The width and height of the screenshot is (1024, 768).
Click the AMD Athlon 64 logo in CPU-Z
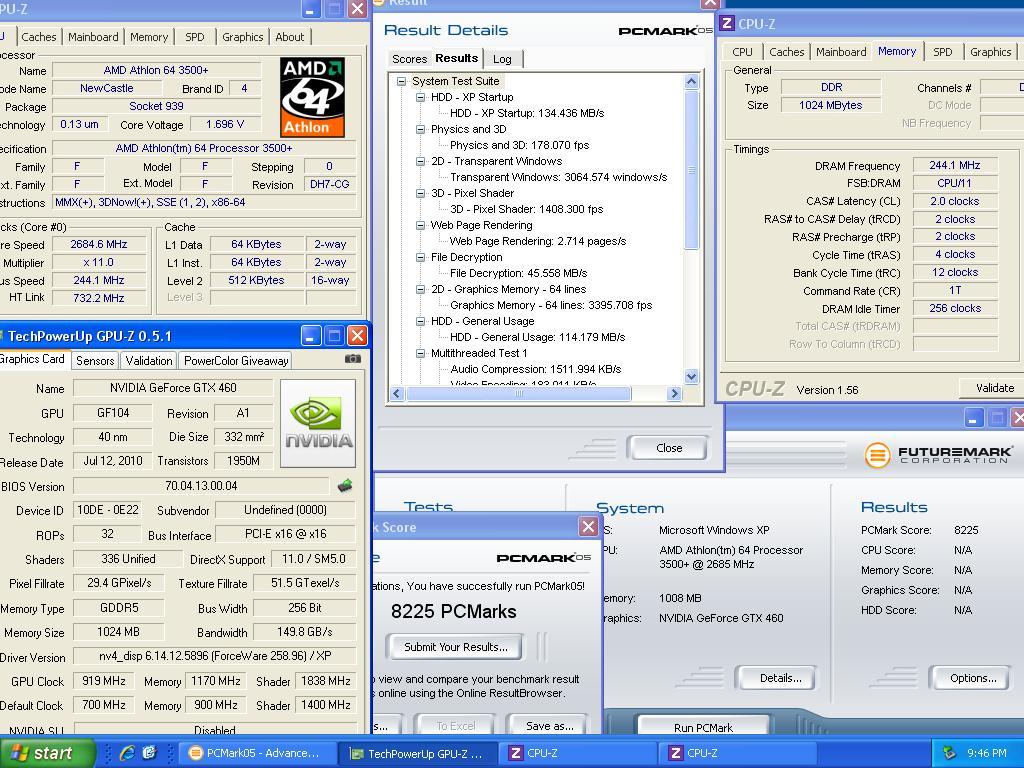coord(312,97)
